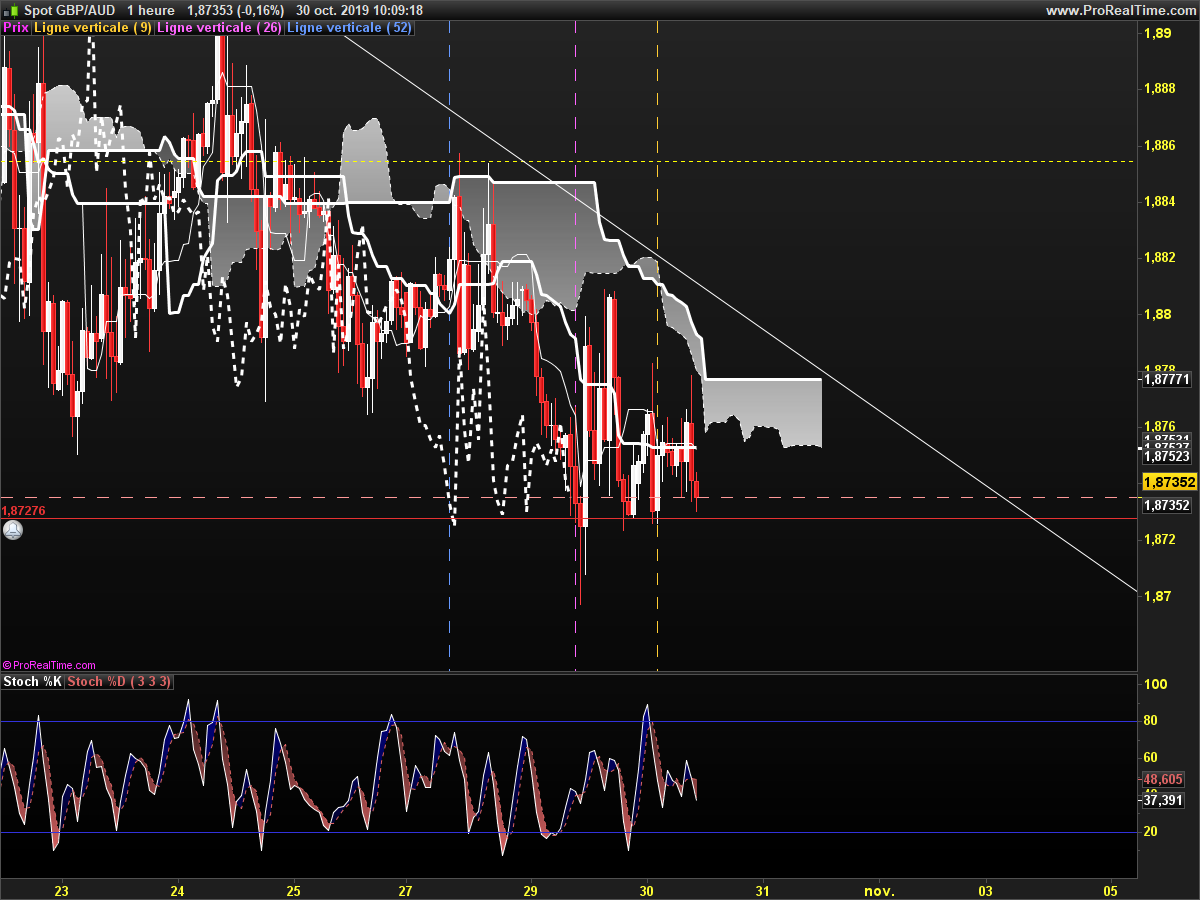Click the date label 27 on time axis
The height and width of the screenshot is (900, 1200).
click(x=405, y=889)
